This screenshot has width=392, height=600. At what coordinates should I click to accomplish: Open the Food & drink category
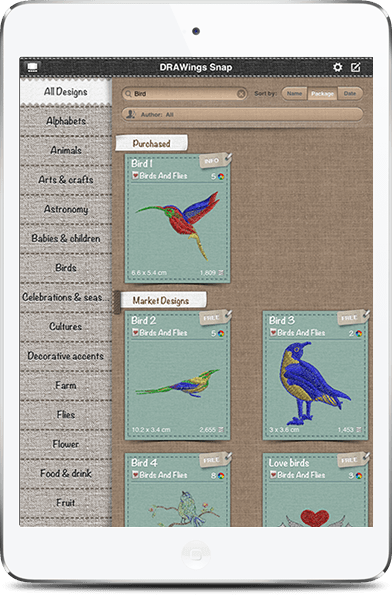point(65,473)
